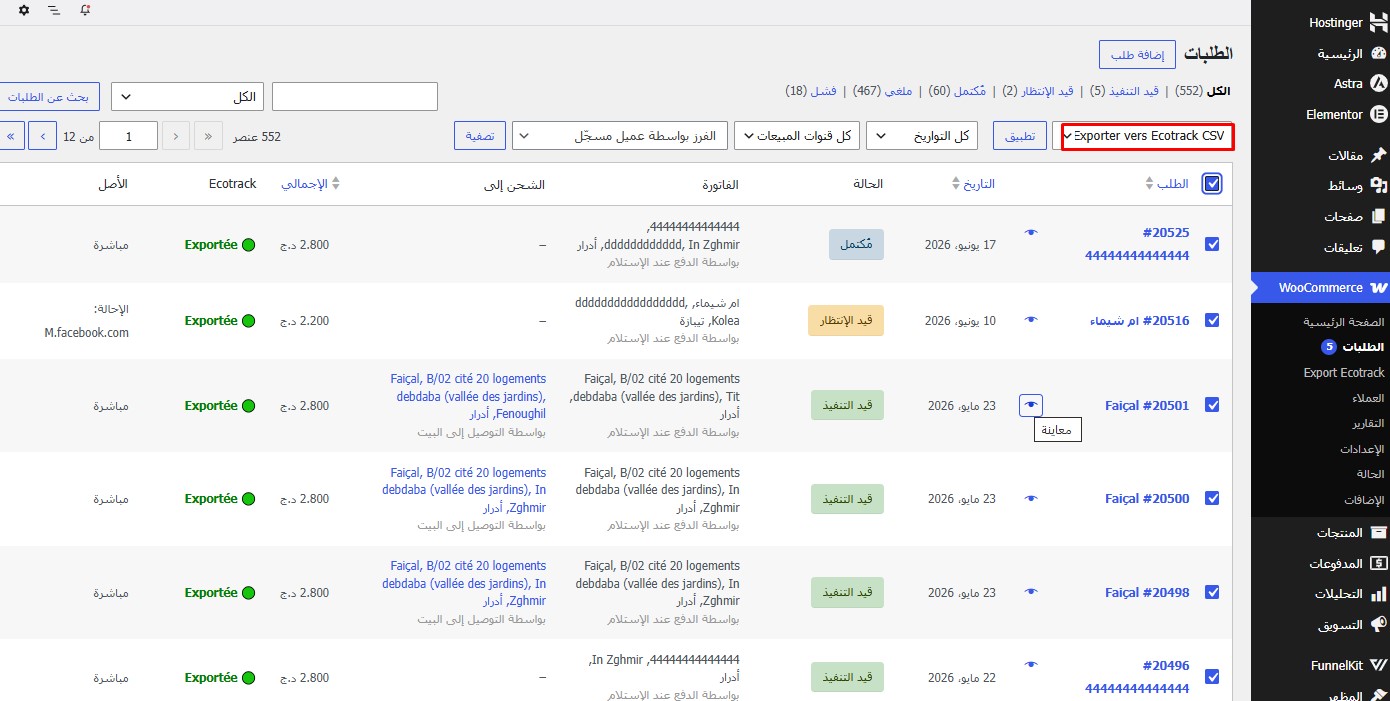Screen dimensions: 1390x701
Task: Filter by ملغي (467) status
Action: (x=880, y=91)
